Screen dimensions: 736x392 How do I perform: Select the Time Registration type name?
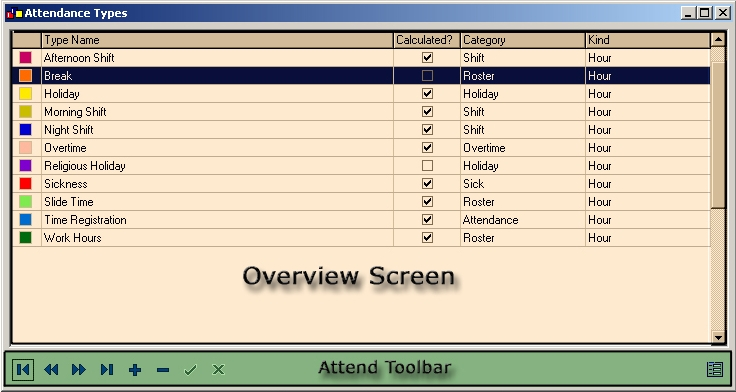click(x=217, y=220)
